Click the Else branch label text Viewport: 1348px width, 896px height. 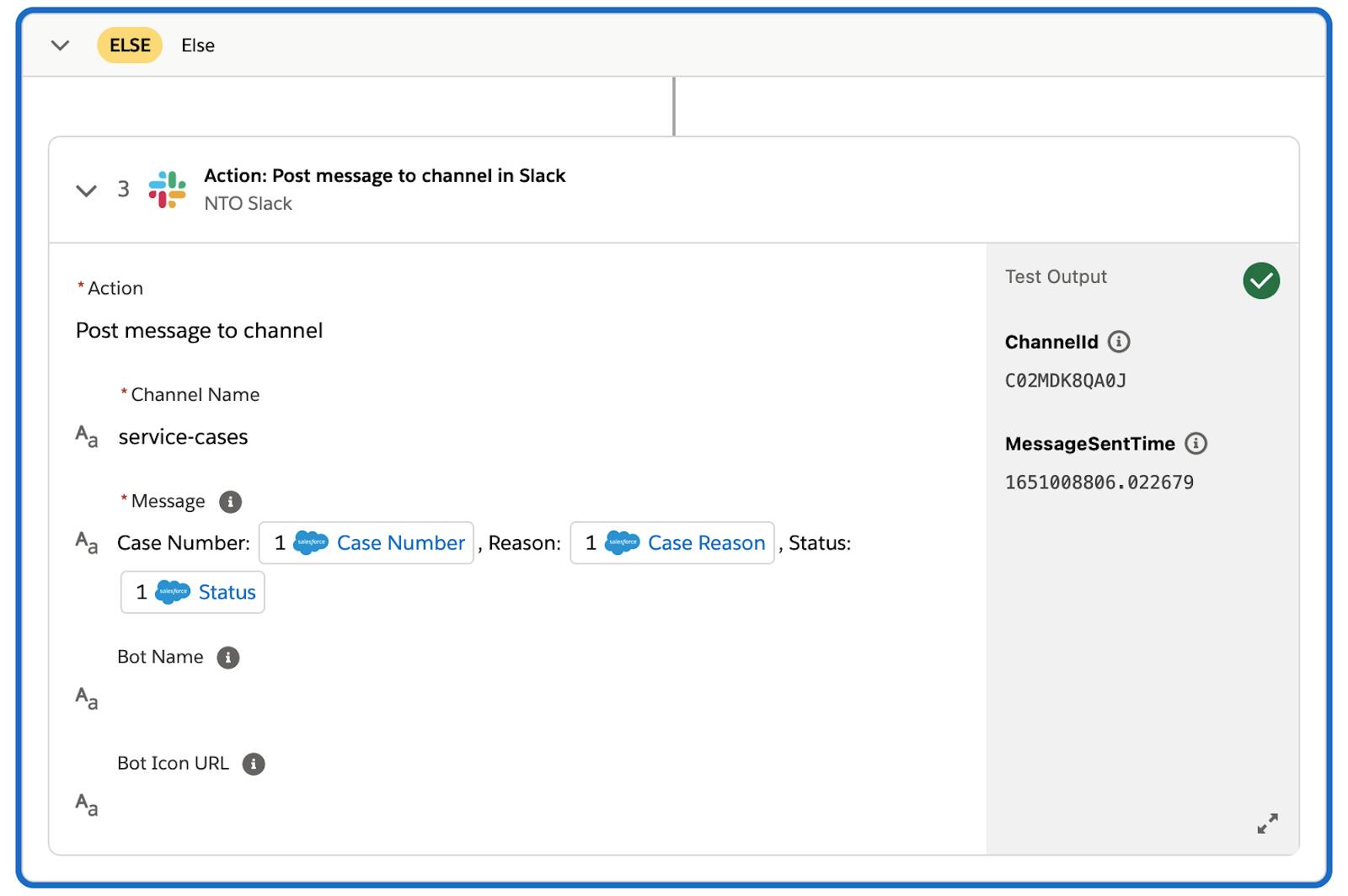pos(198,45)
